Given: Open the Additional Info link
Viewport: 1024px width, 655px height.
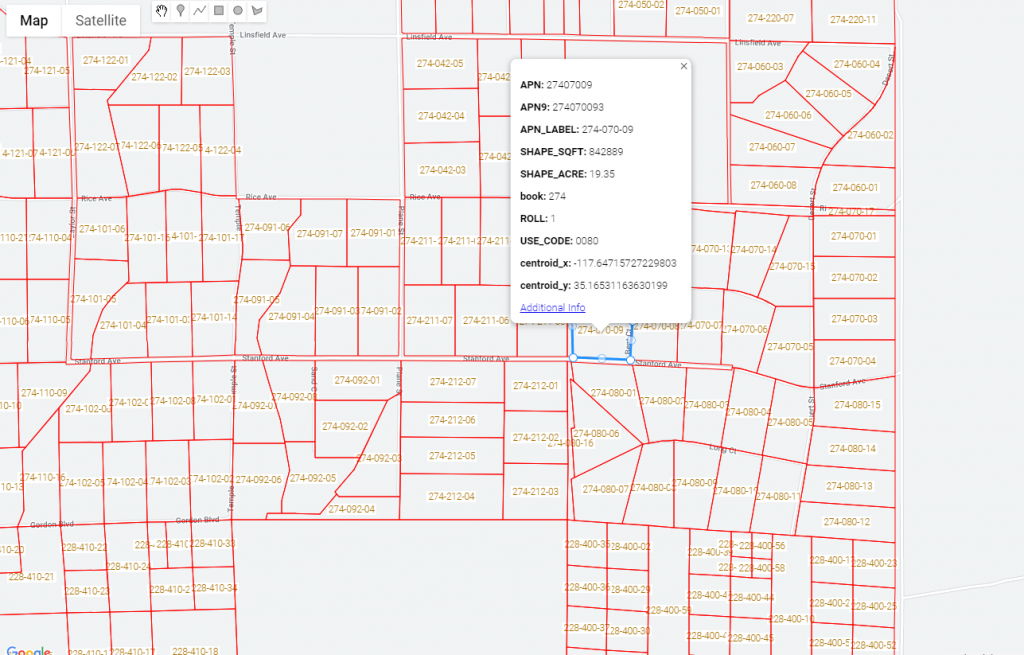Looking at the screenshot, I should point(552,307).
